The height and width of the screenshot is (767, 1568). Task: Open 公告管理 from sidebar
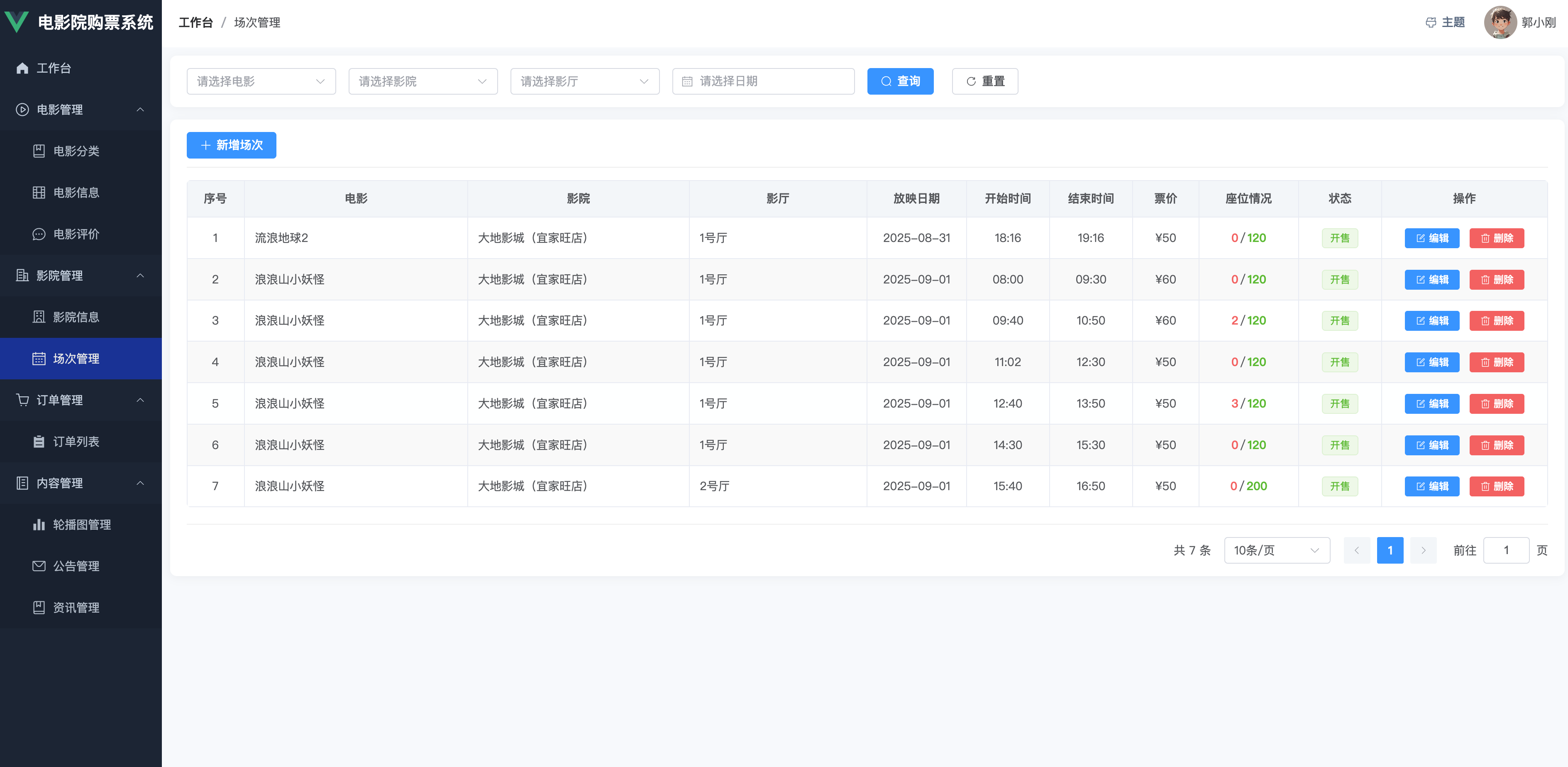76,566
